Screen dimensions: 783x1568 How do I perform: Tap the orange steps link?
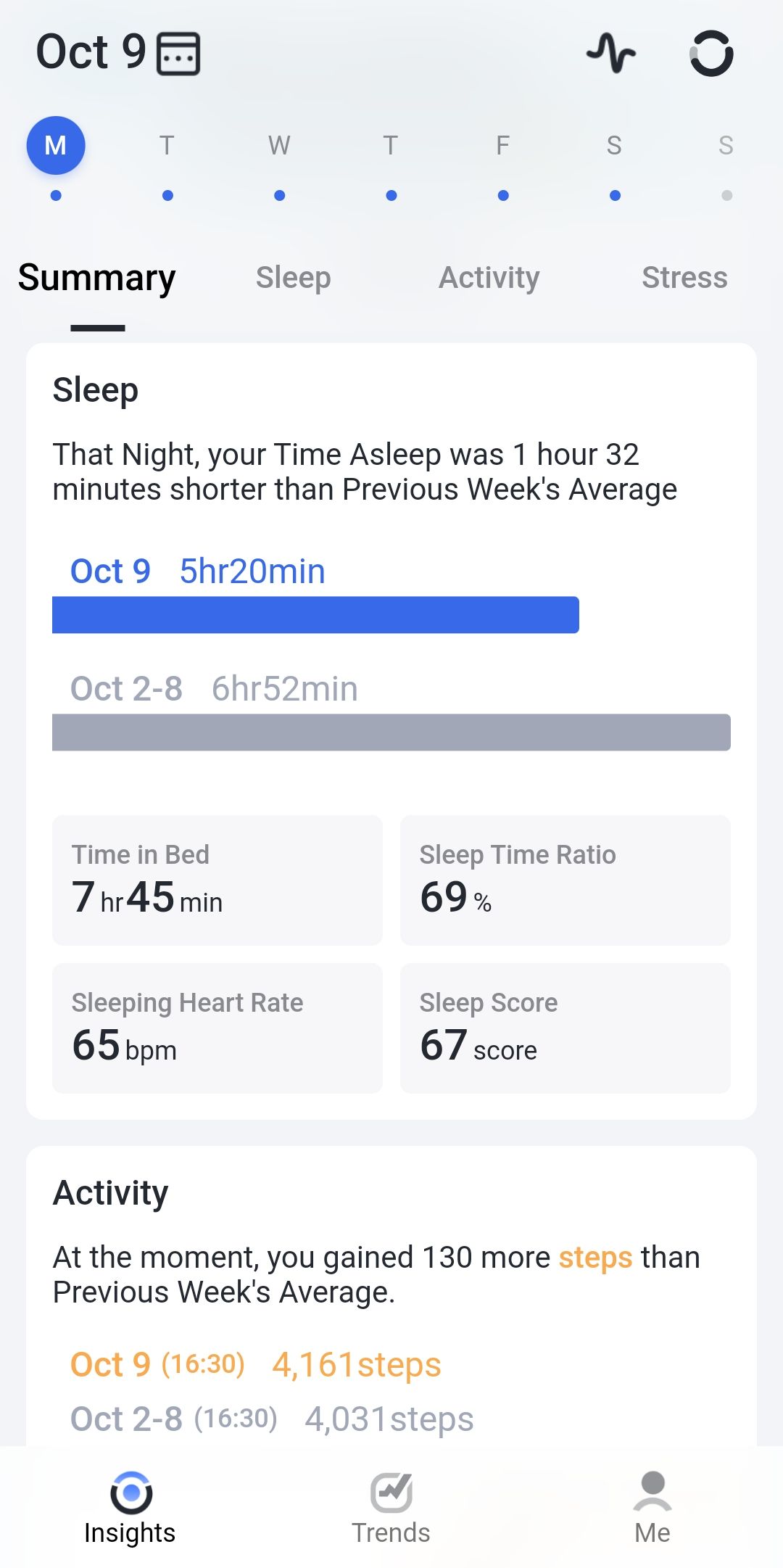(595, 1258)
